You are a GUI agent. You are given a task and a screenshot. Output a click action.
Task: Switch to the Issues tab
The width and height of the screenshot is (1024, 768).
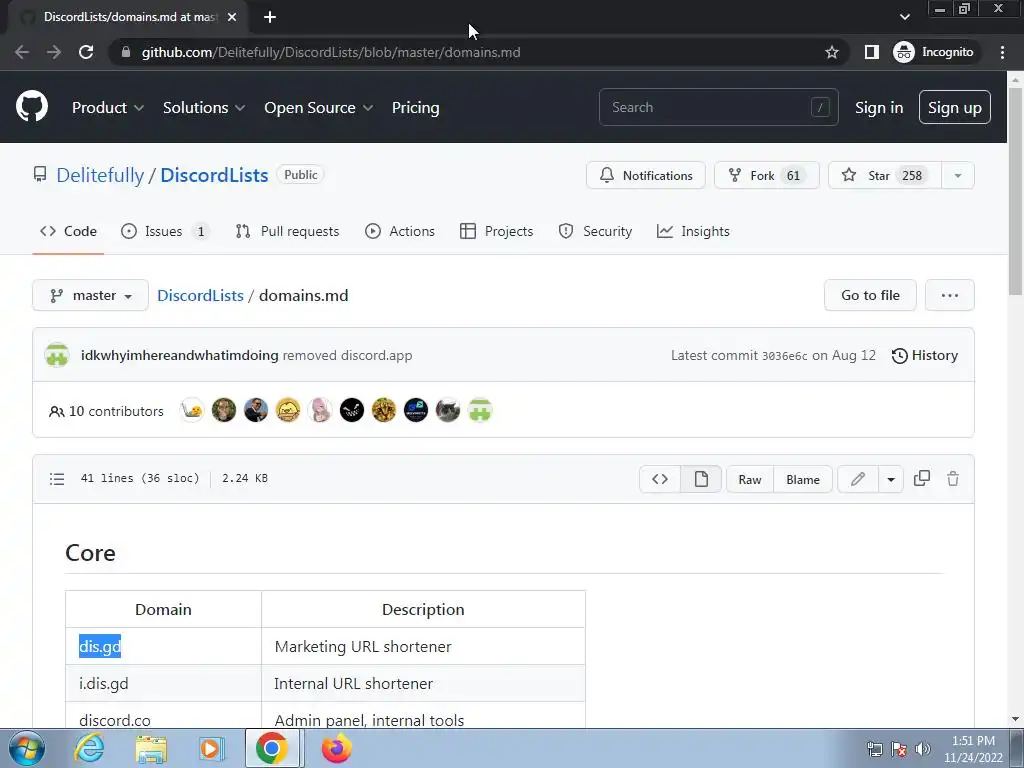point(165,231)
